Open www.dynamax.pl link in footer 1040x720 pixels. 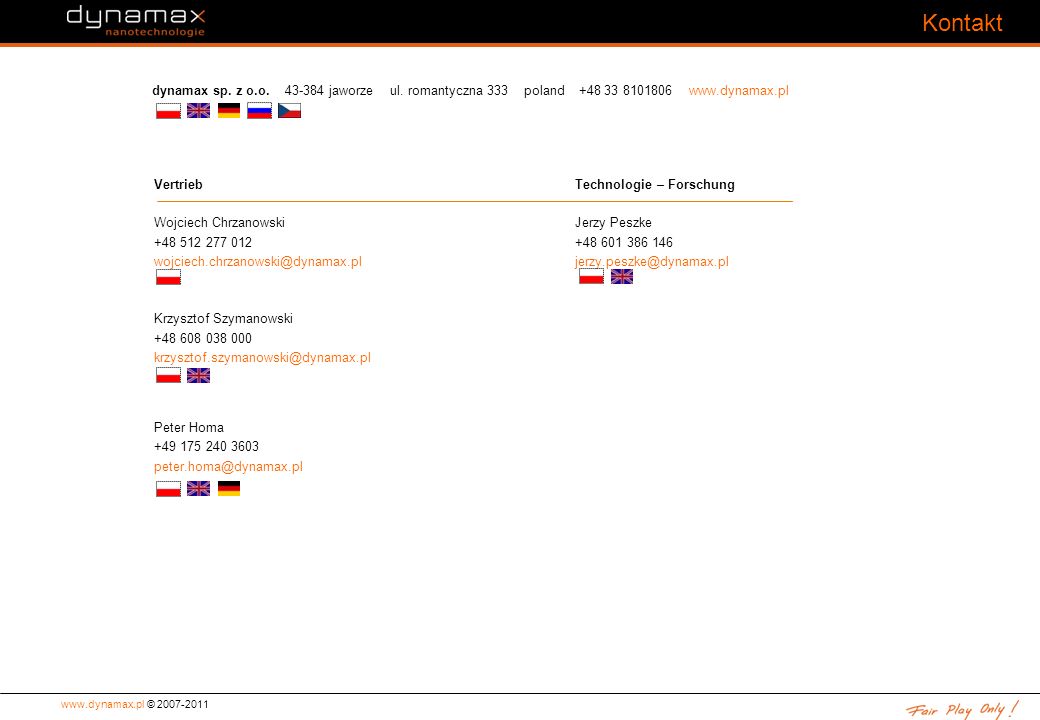102,705
